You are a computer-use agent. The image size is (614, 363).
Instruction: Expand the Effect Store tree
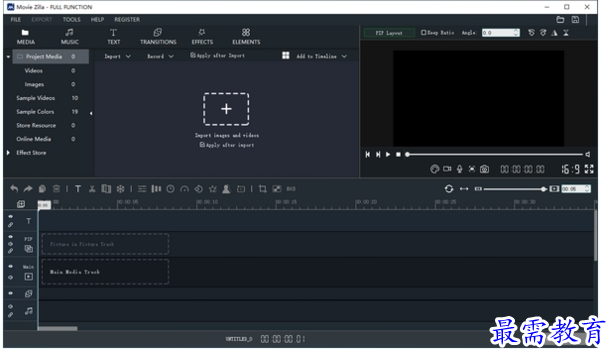pos(8,153)
